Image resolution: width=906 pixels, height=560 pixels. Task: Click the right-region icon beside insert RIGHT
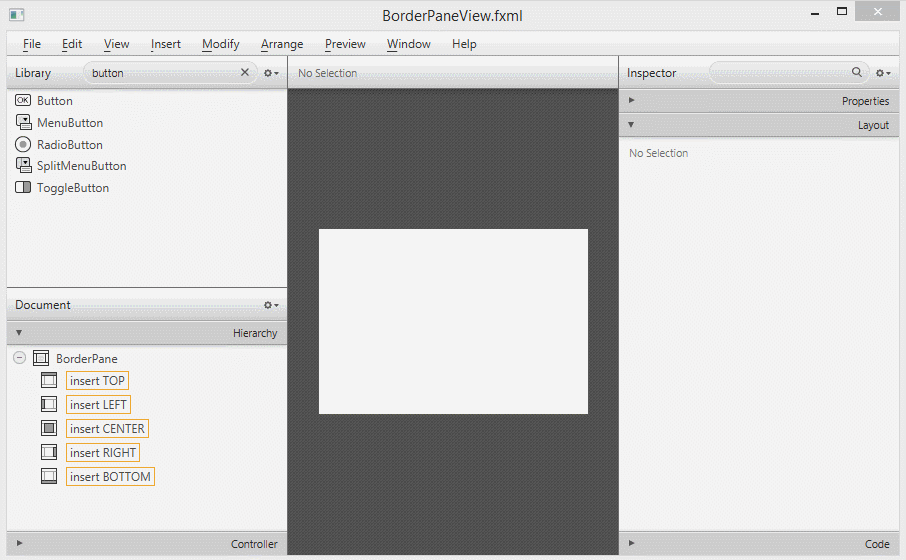tap(49, 452)
